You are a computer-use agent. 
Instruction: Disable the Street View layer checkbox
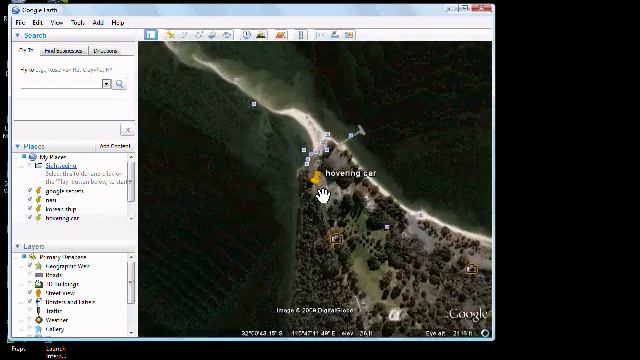point(30,293)
